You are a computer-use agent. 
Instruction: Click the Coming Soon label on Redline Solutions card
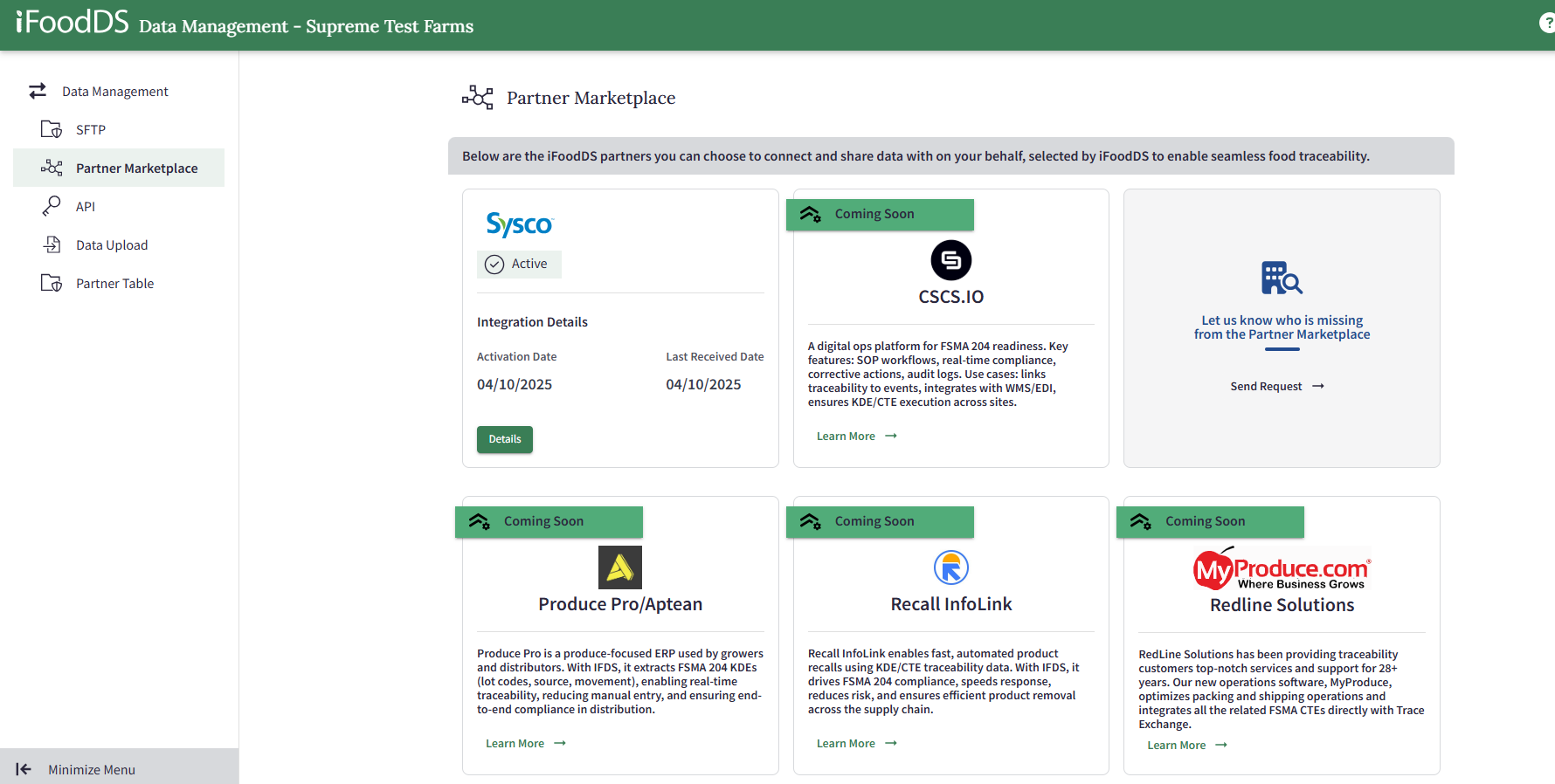point(1206,521)
